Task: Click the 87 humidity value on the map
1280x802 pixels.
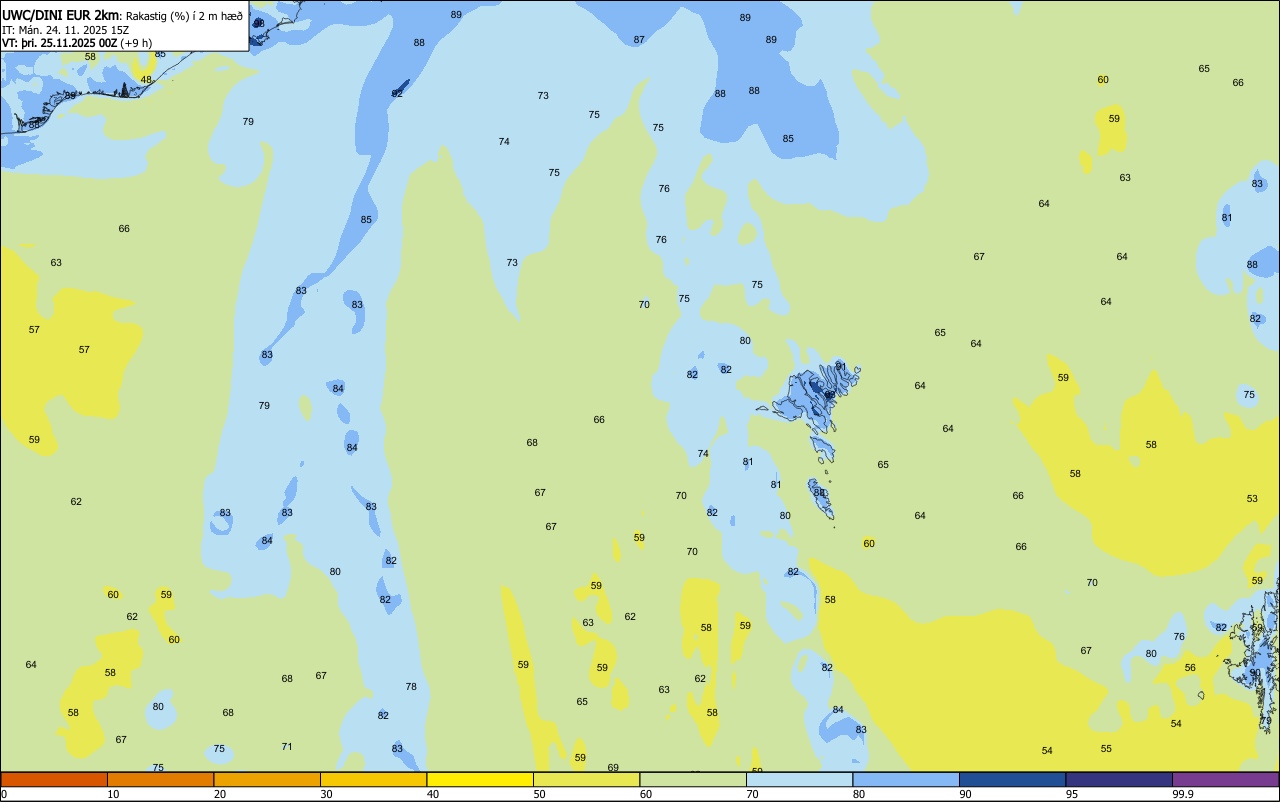Action: (639, 40)
